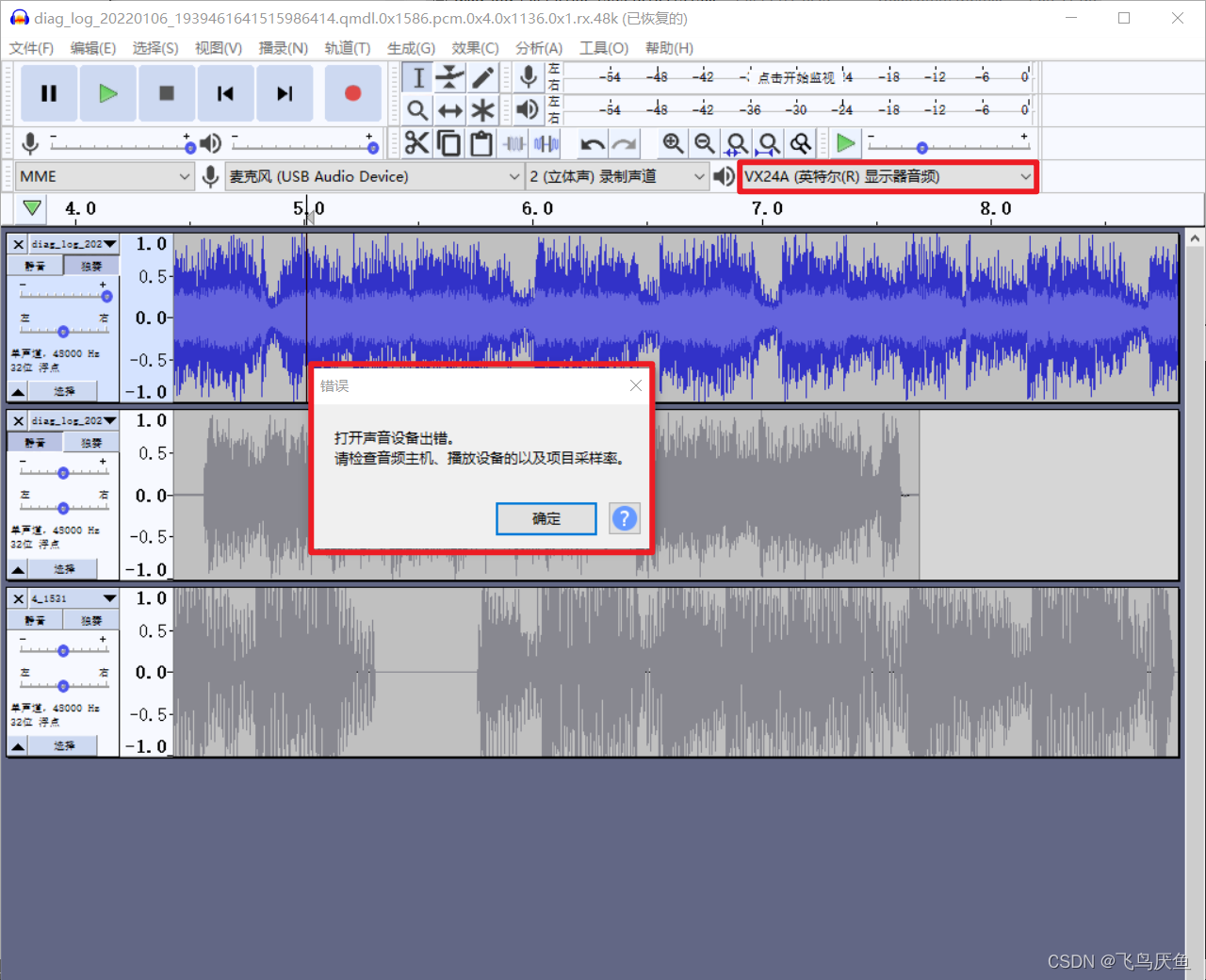Toggle Solo on the first diag_log track

[91, 266]
